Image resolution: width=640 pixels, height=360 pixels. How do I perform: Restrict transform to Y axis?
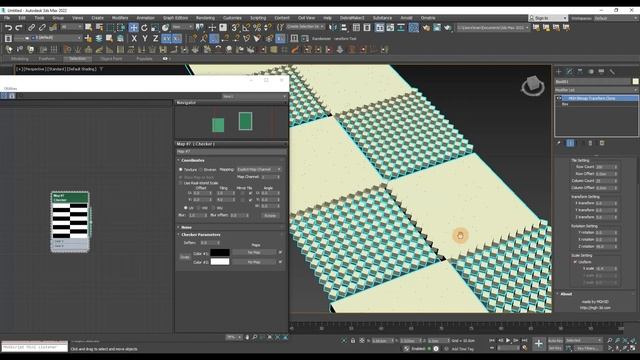[x=144, y=39]
